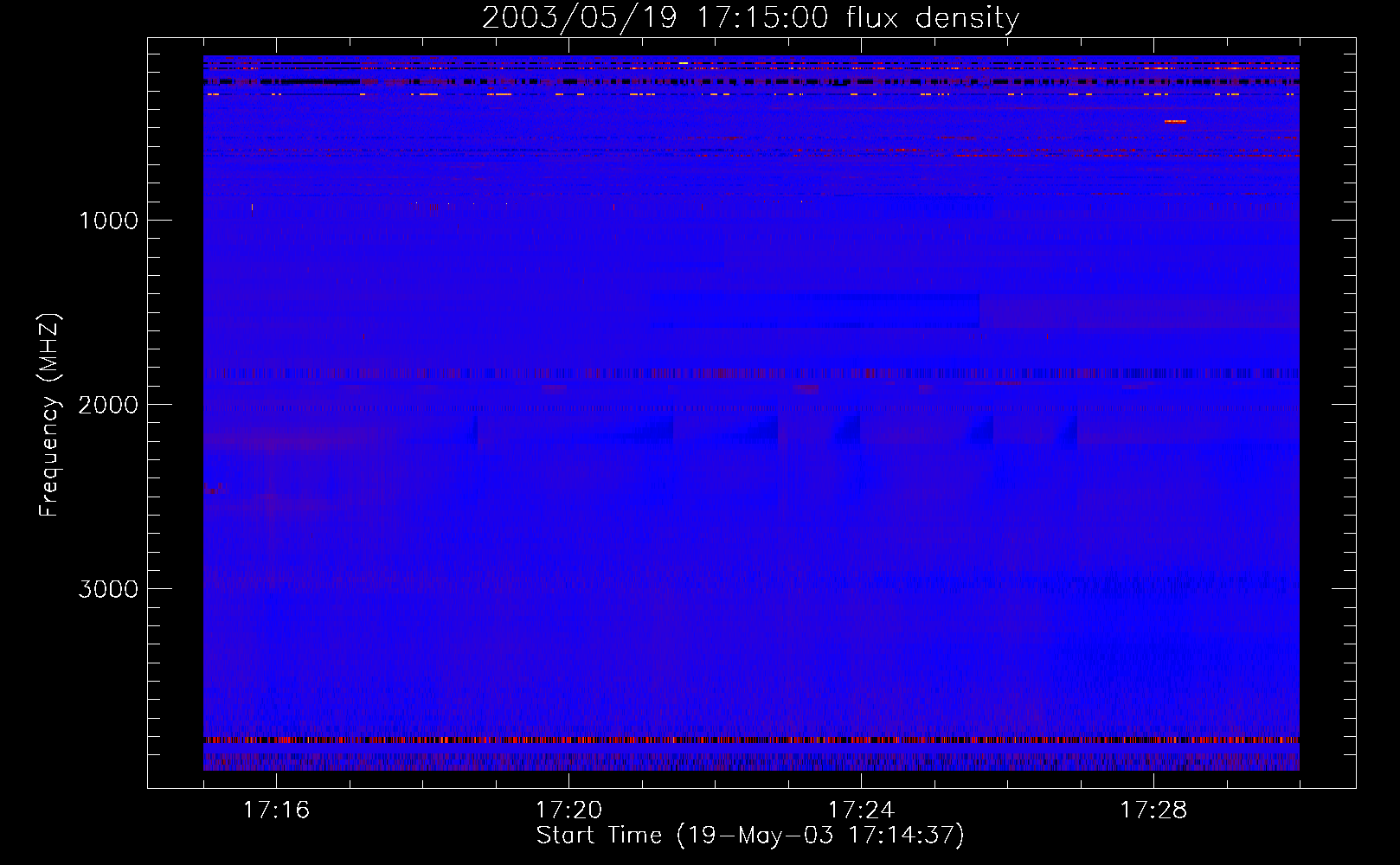The width and height of the screenshot is (1400, 865).
Task: Click the 17:28 time tick label
Action: click(x=1153, y=810)
